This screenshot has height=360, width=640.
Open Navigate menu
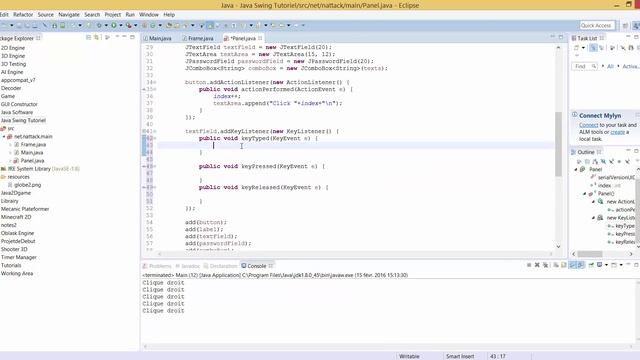(x=69, y=14)
